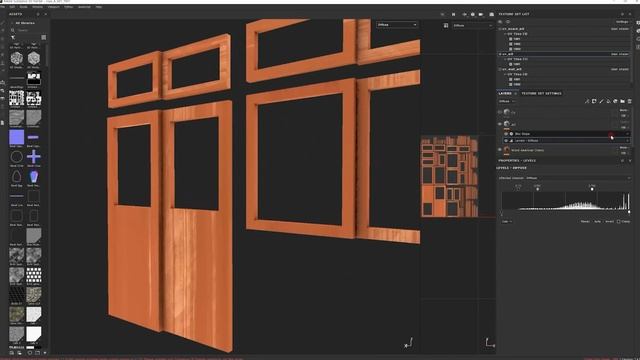Switch to Texture Set Settings tab
This screenshot has height=360, width=640.
542,93
